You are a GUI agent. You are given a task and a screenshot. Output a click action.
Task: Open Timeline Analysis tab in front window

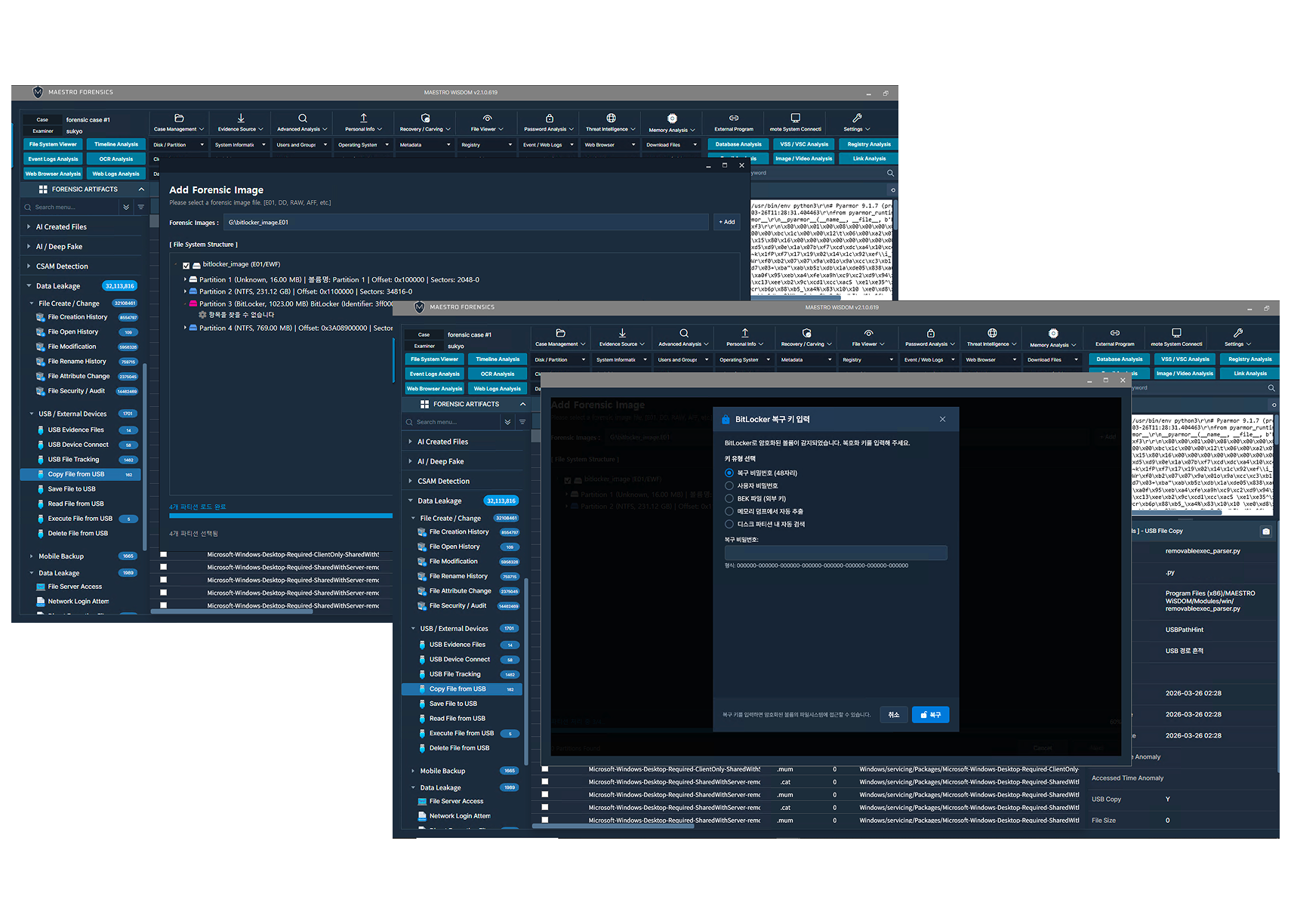point(498,359)
